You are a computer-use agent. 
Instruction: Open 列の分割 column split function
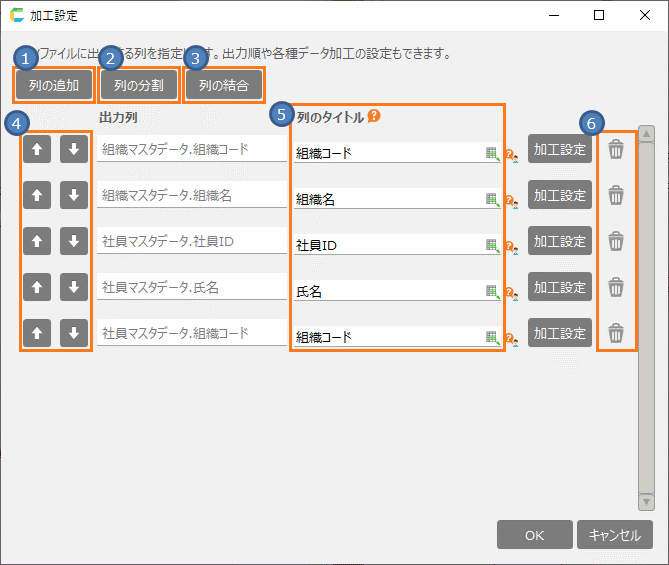(x=138, y=84)
